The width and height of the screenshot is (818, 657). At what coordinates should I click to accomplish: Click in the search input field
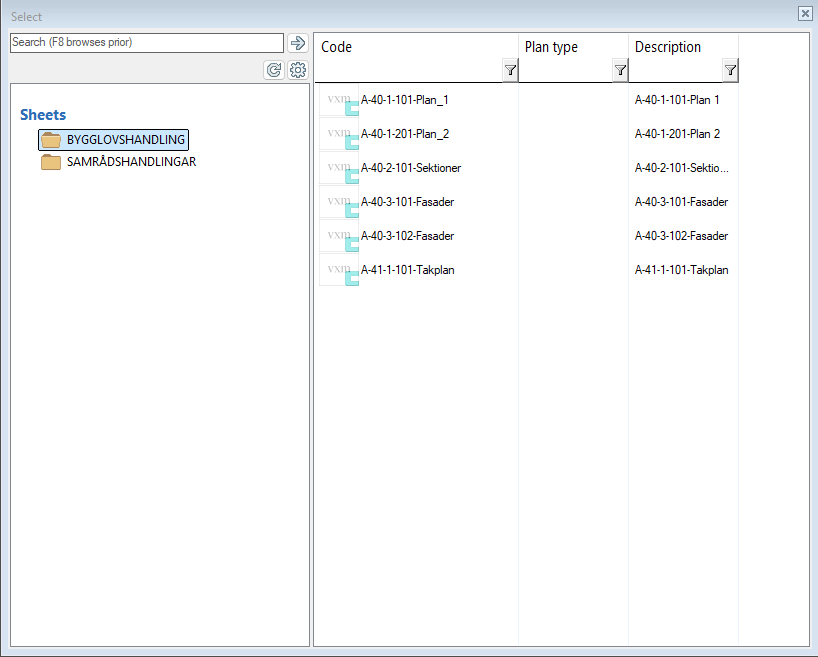point(146,43)
